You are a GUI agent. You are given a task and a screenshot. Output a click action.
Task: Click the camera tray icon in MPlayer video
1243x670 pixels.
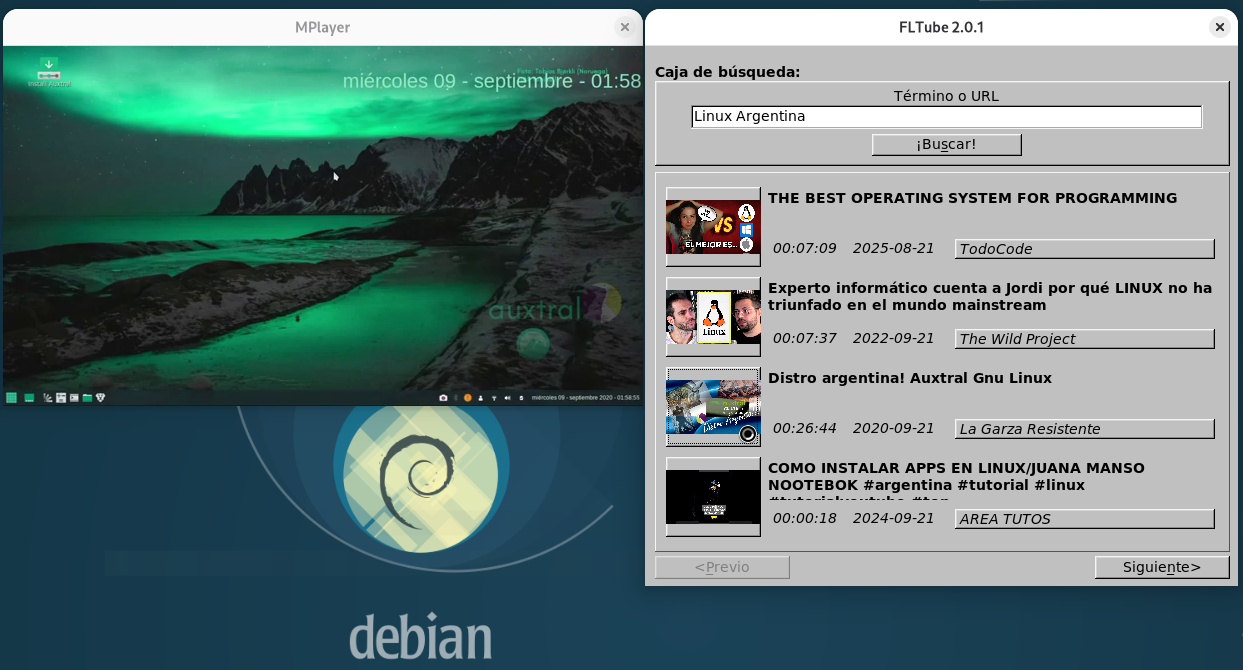(443, 397)
